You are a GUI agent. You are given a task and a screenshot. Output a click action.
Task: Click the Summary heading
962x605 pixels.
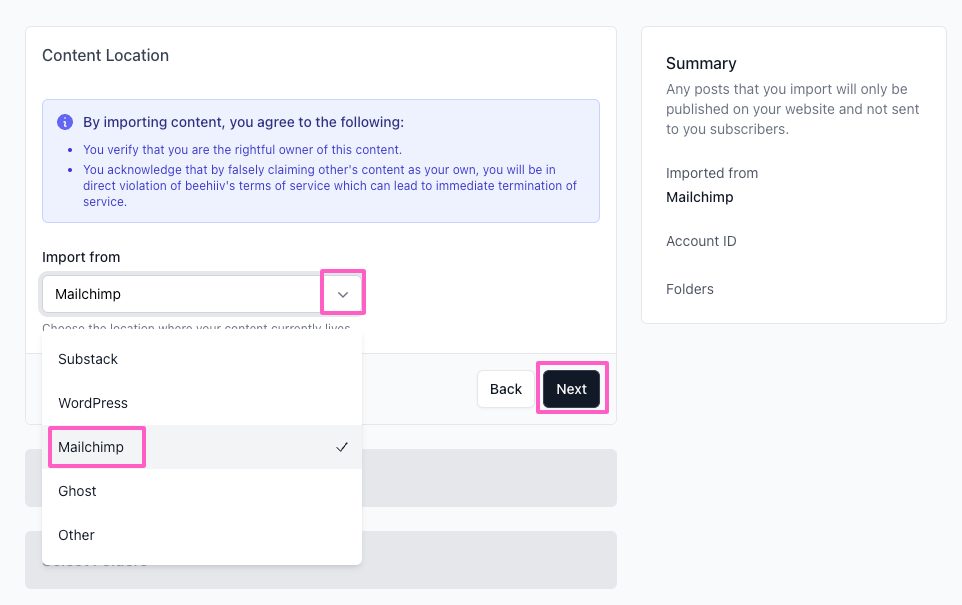point(701,64)
